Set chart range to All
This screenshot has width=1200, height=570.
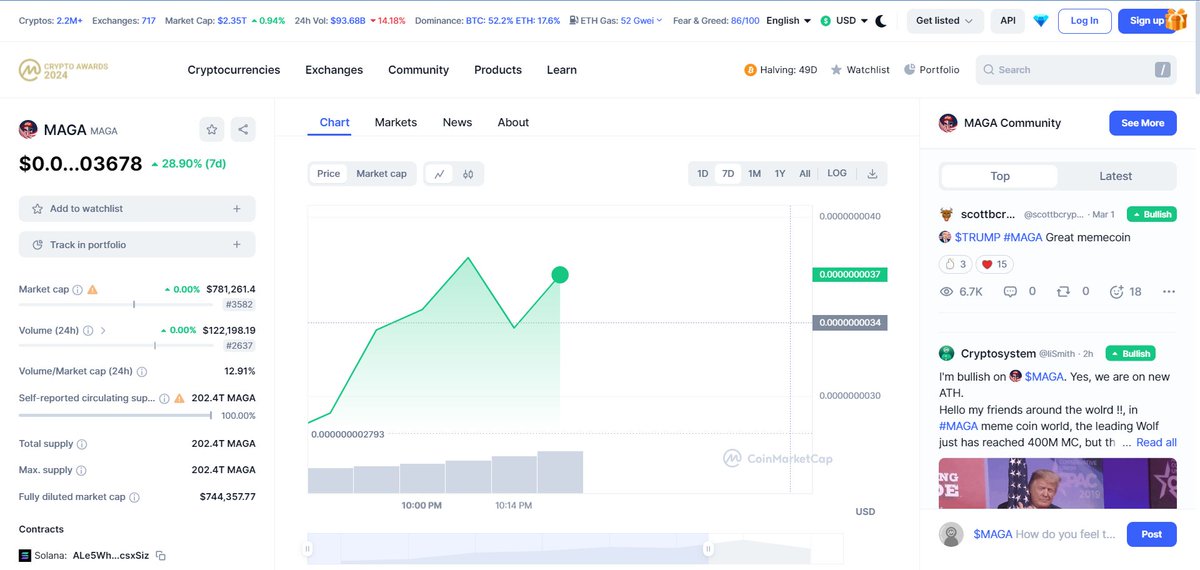coord(805,174)
